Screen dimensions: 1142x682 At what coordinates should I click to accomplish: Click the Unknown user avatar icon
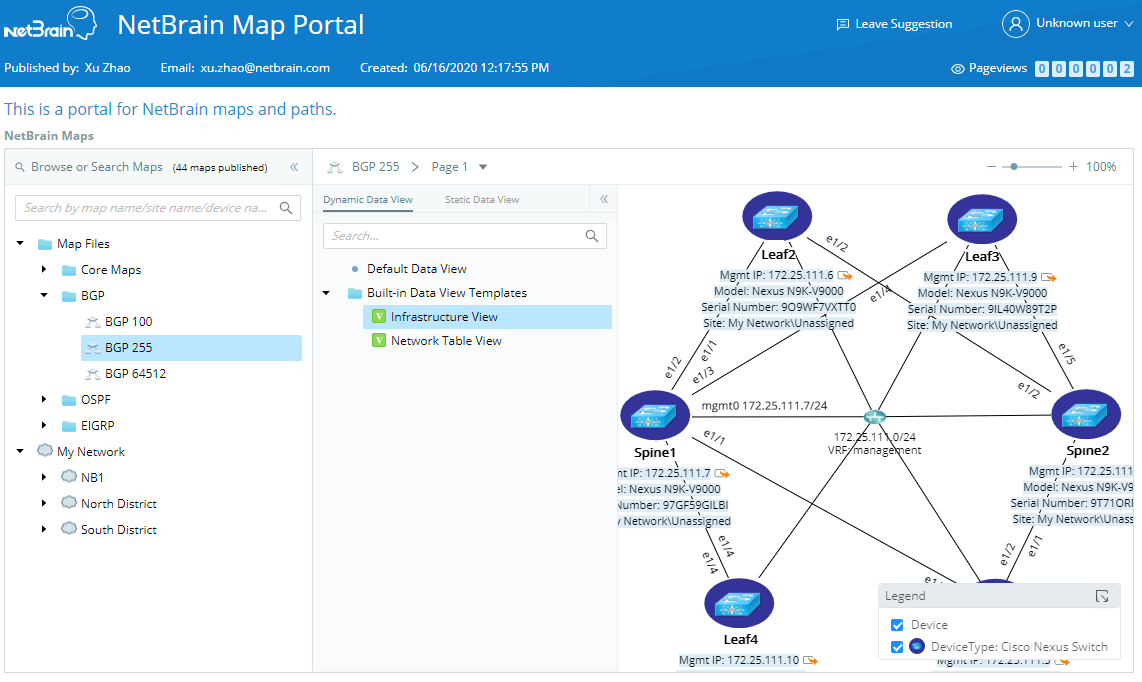[1015, 24]
